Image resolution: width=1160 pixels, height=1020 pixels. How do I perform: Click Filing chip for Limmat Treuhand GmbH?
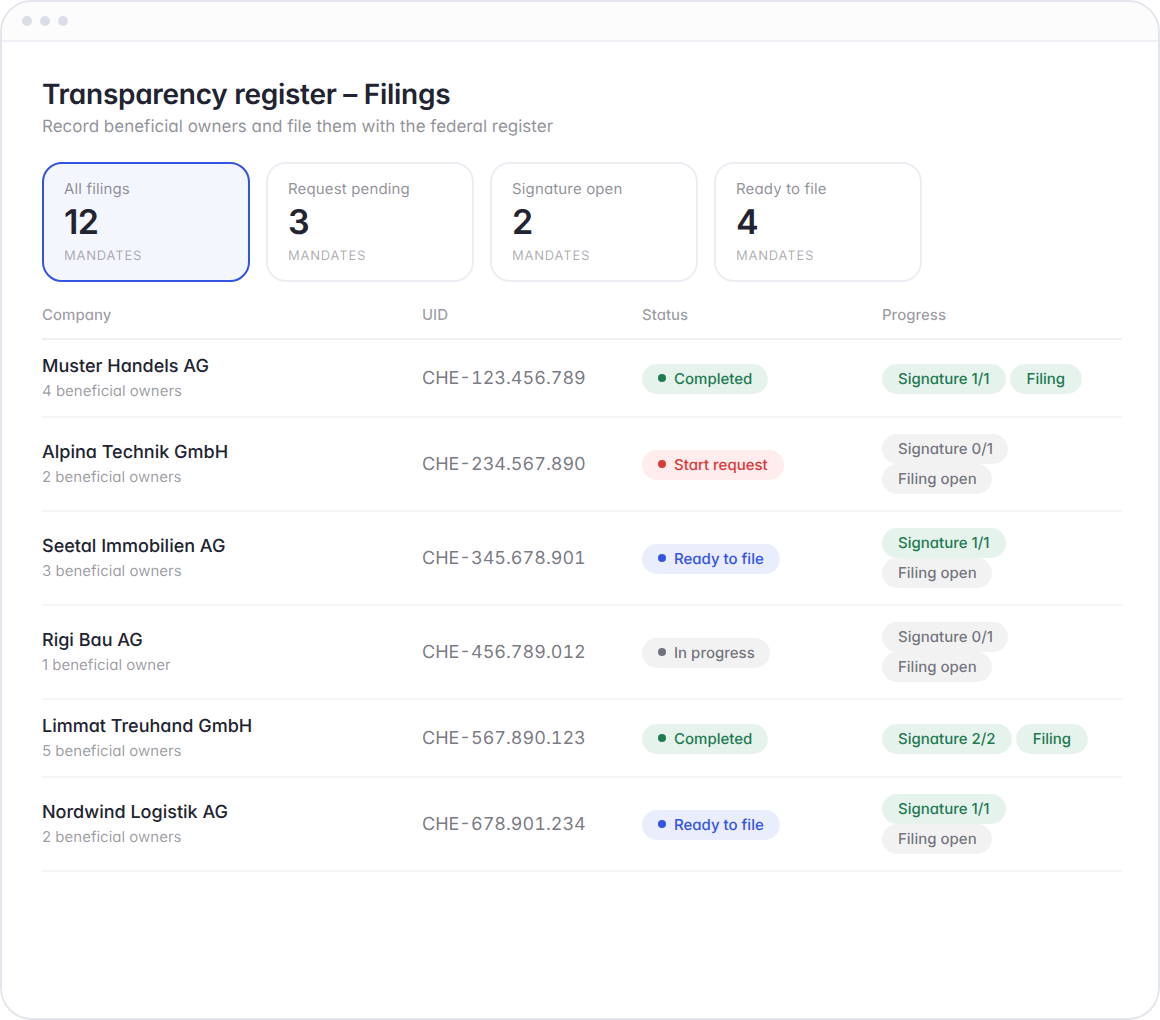[x=1051, y=739]
